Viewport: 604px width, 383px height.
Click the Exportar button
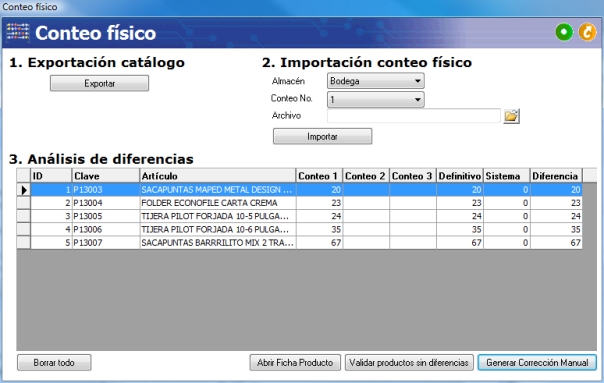tap(99, 83)
